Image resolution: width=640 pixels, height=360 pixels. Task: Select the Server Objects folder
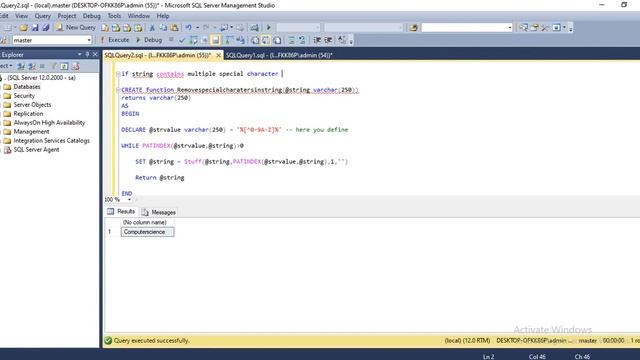pyautogui.click(x=32, y=104)
